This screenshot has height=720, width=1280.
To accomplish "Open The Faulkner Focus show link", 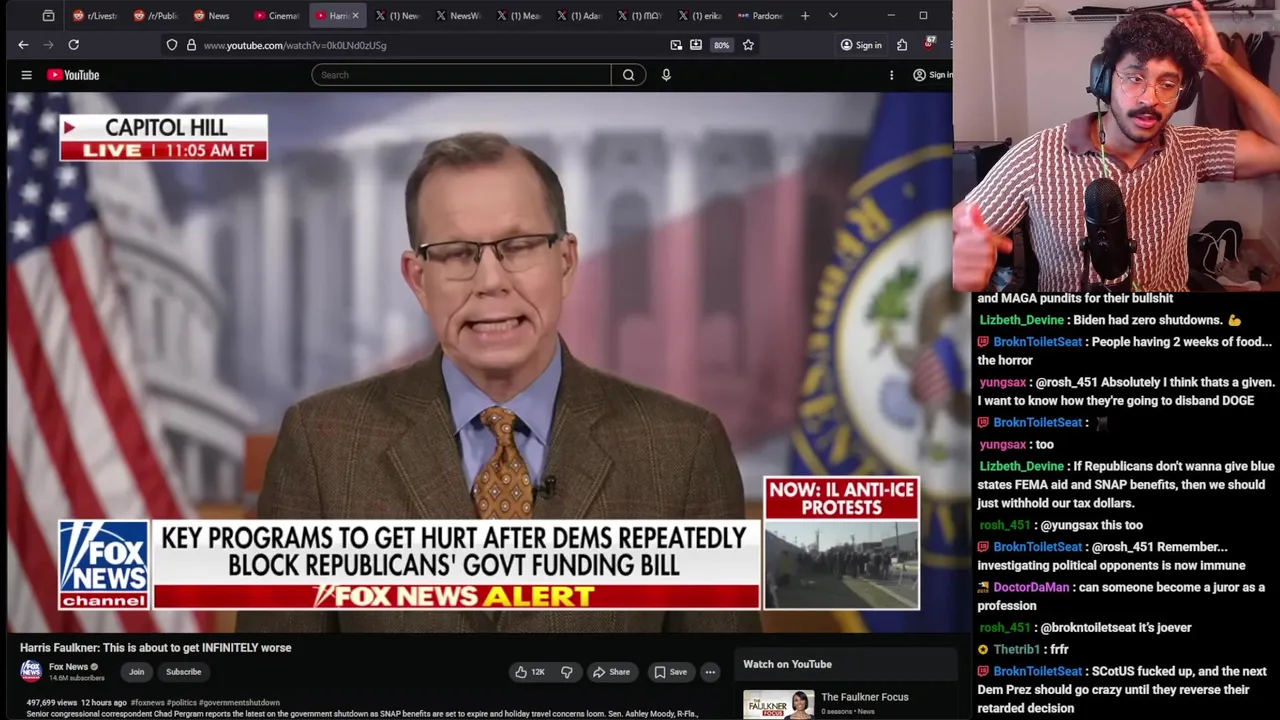I will (x=865, y=697).
